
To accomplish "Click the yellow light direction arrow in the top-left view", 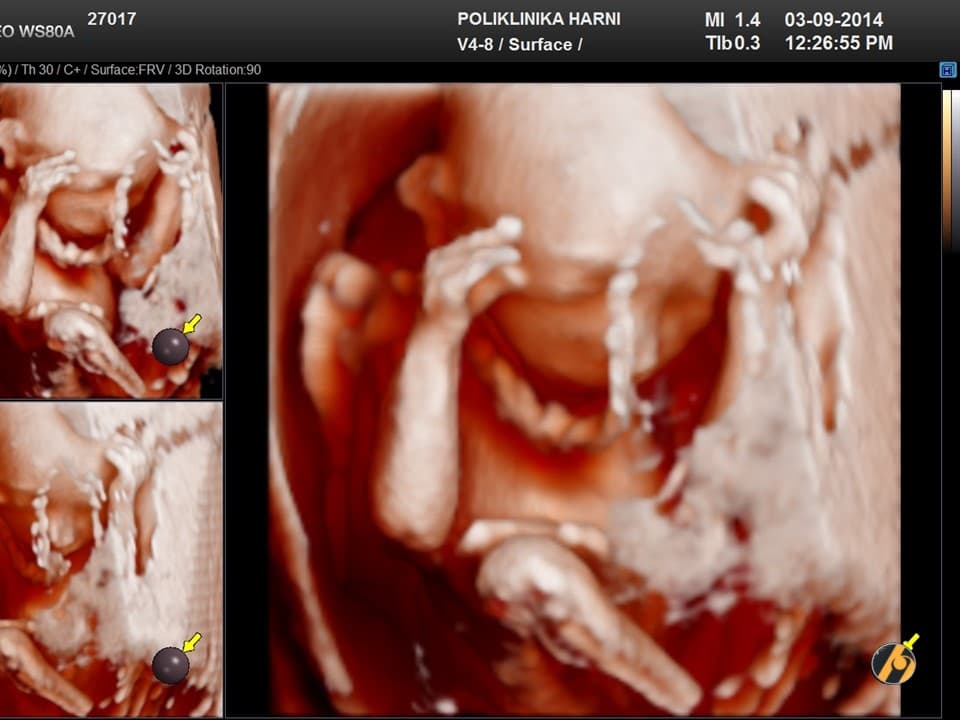I will pyautogui.click(x=192, y=323).
